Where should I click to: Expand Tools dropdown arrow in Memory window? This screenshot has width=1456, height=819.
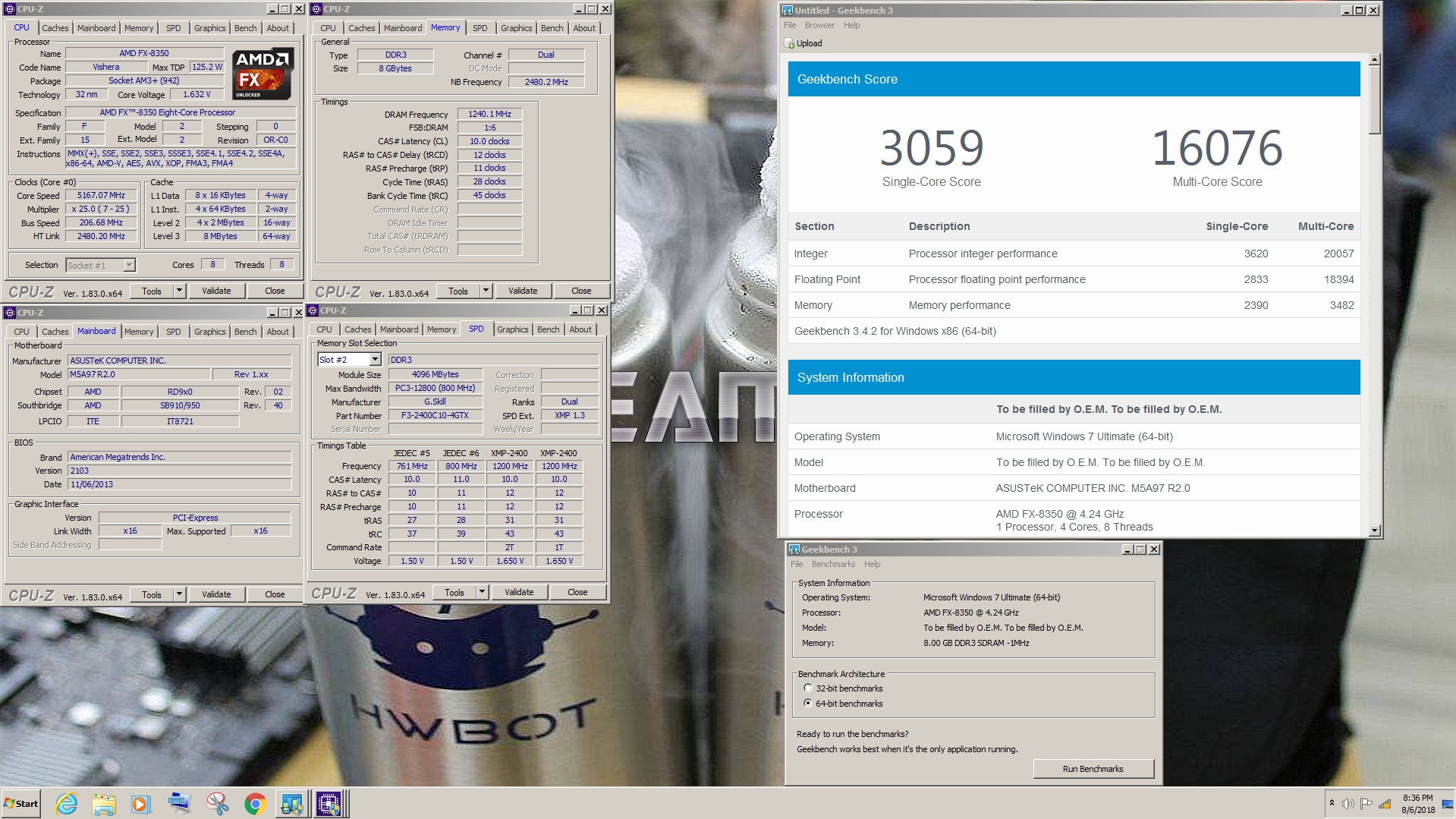click(486, 291)
